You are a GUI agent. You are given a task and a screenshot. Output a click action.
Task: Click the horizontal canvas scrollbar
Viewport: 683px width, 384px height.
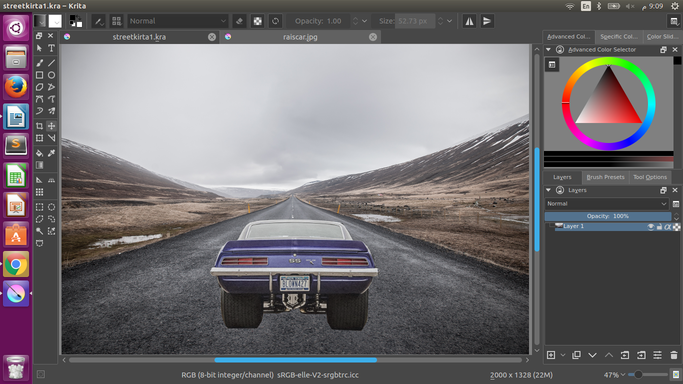coord(295,360)
